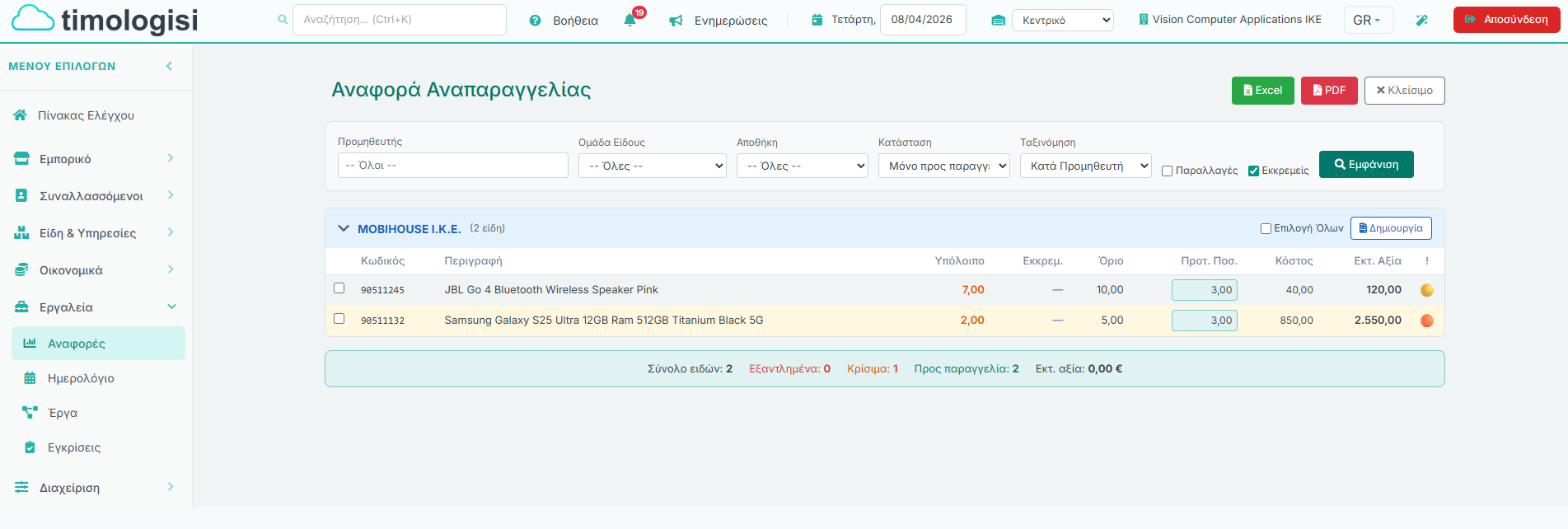The height and width of the screenshot is (529, 1568).
Task: Click red status dot on Samsung row
Action: pos(1427,321)
